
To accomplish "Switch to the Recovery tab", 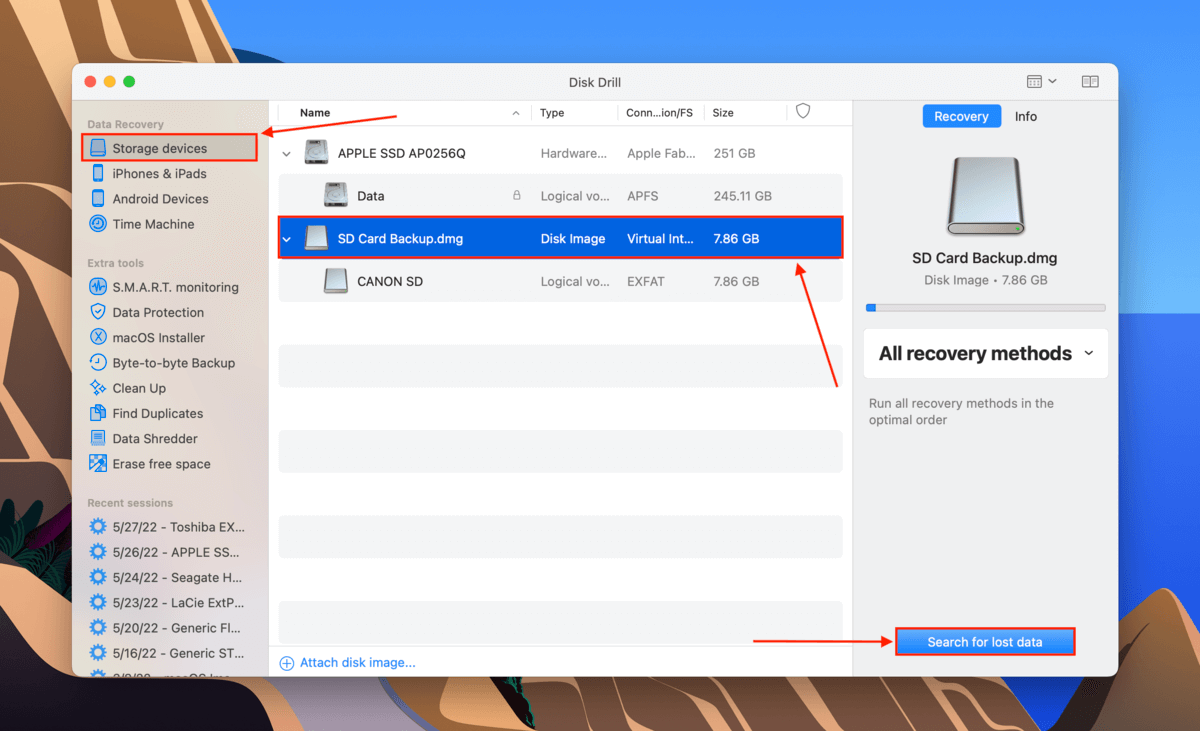I will point(961,116).
